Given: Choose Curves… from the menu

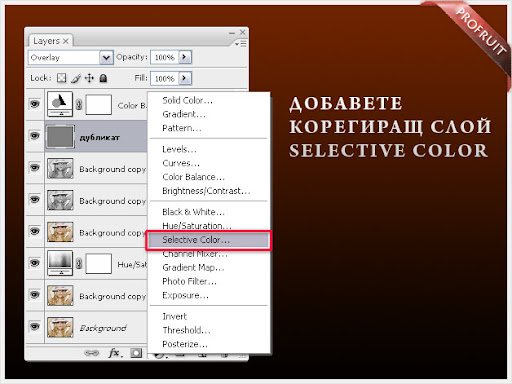Looking at the screenshot, I should pyautogui.click(x=181, y=163).
